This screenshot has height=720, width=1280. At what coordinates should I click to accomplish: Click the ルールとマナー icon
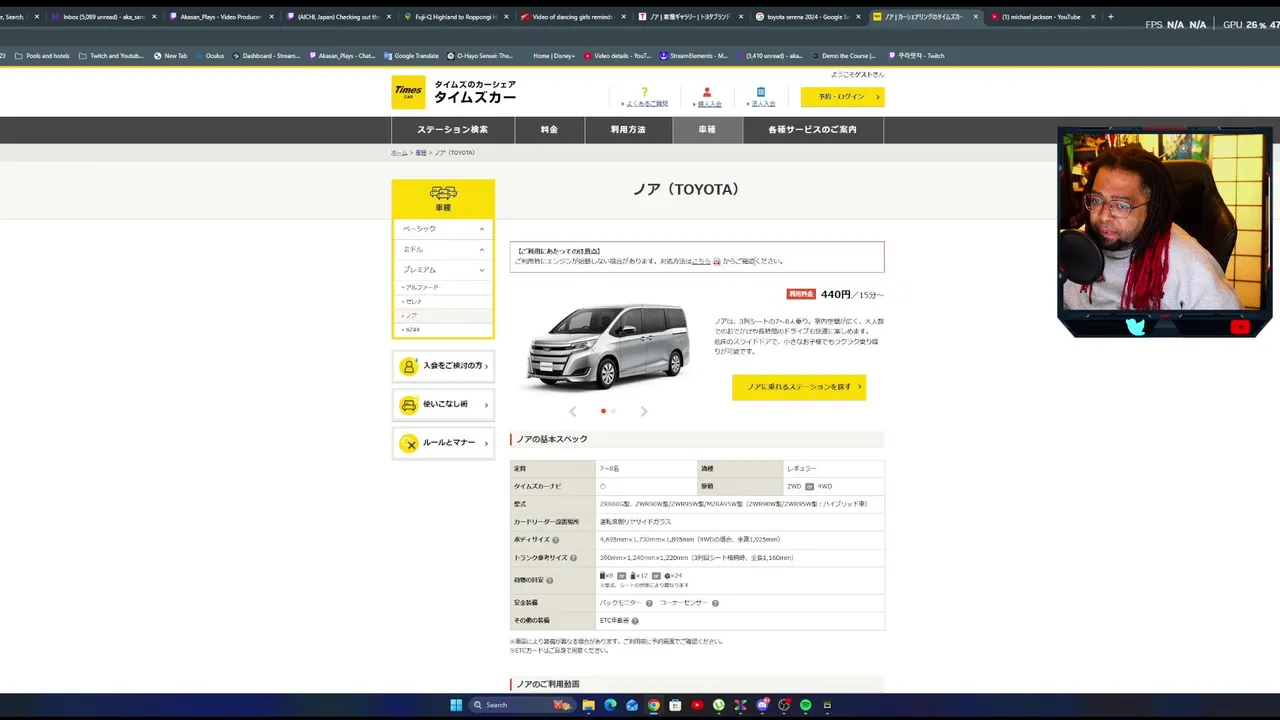point(409,443)
